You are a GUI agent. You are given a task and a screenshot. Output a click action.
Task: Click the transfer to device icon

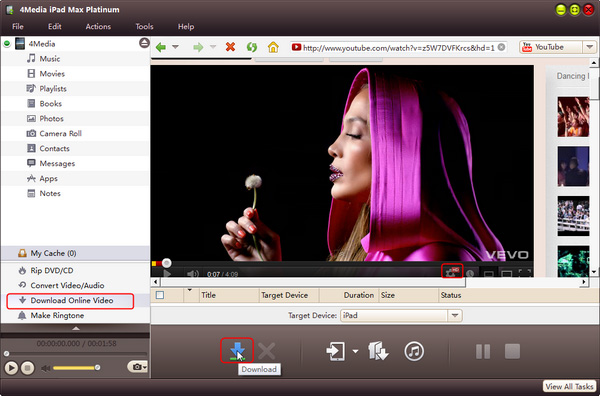pos(335,351)
